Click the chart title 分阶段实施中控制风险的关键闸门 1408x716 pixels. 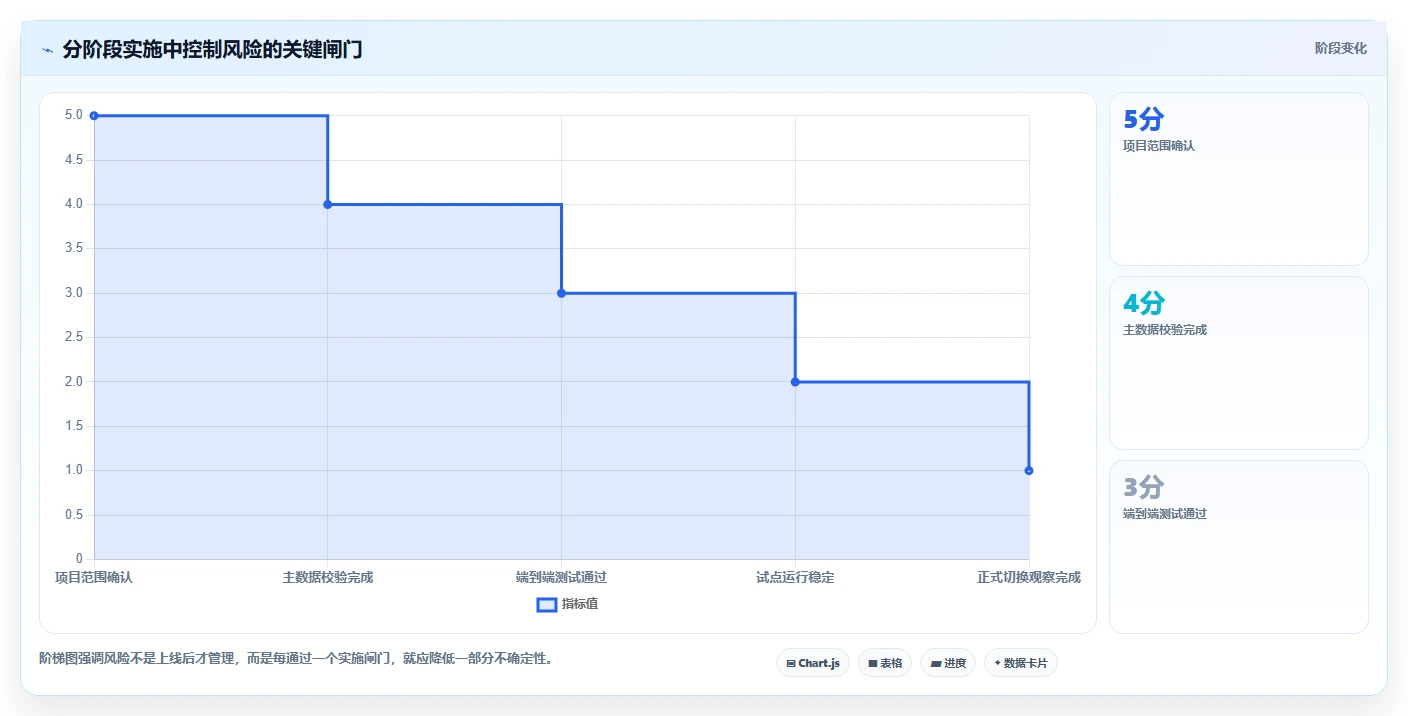(212, 49)
